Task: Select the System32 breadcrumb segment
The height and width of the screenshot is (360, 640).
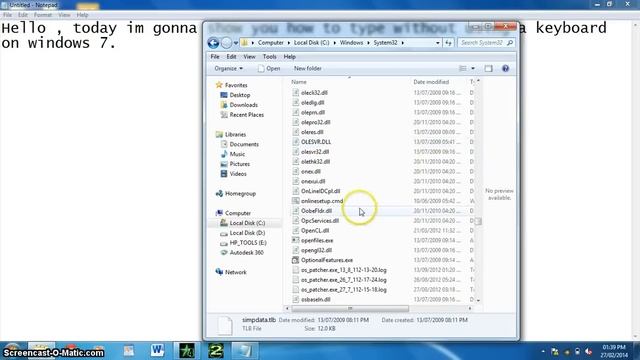Action: [x=385, y=42]
